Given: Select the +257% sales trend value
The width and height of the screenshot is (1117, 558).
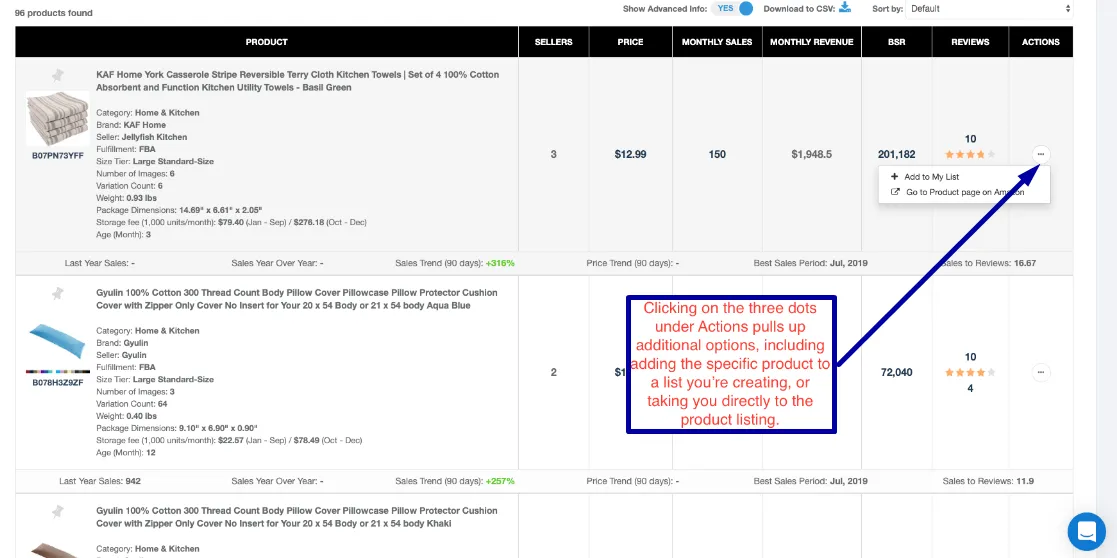Looking at the screenshot, I should (x=500, y=481).
